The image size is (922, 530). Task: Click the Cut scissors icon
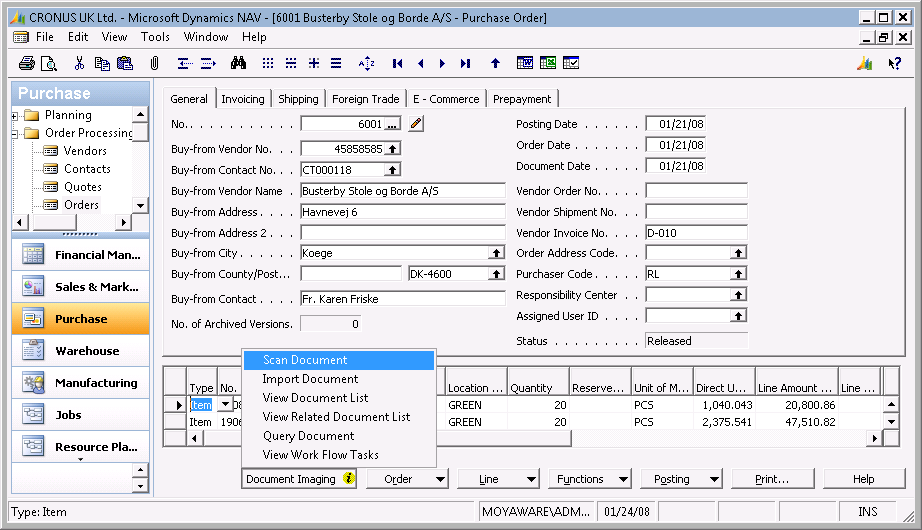(79, 64)
